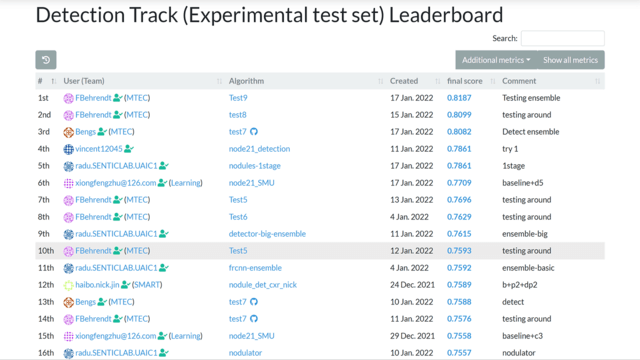This screenshot has height=360, width=640.
Task: Click avatar of xiongfengzhu@126.com in 6th row
Action: [68, 183]
